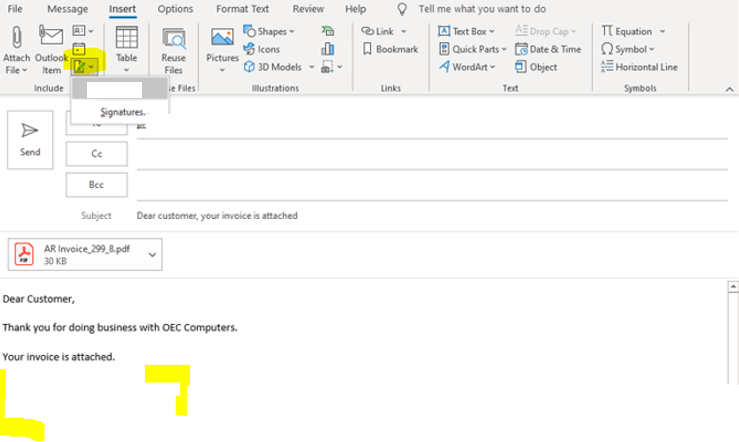Screen dimensions: 739x442
Task: Select the saved signature entry in the menu
Action: pyautogui.click(x=120, y=90)
